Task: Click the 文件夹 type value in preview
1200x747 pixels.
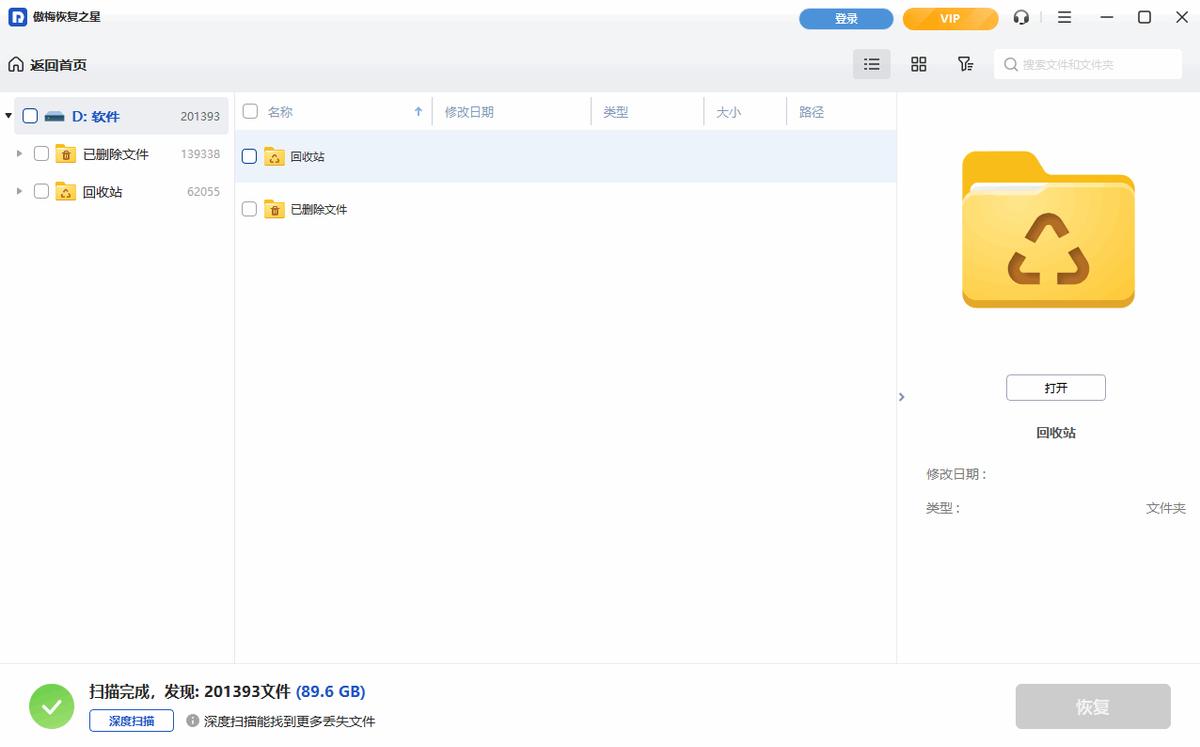Action: pyautogui.click(x=1166, y=508)
